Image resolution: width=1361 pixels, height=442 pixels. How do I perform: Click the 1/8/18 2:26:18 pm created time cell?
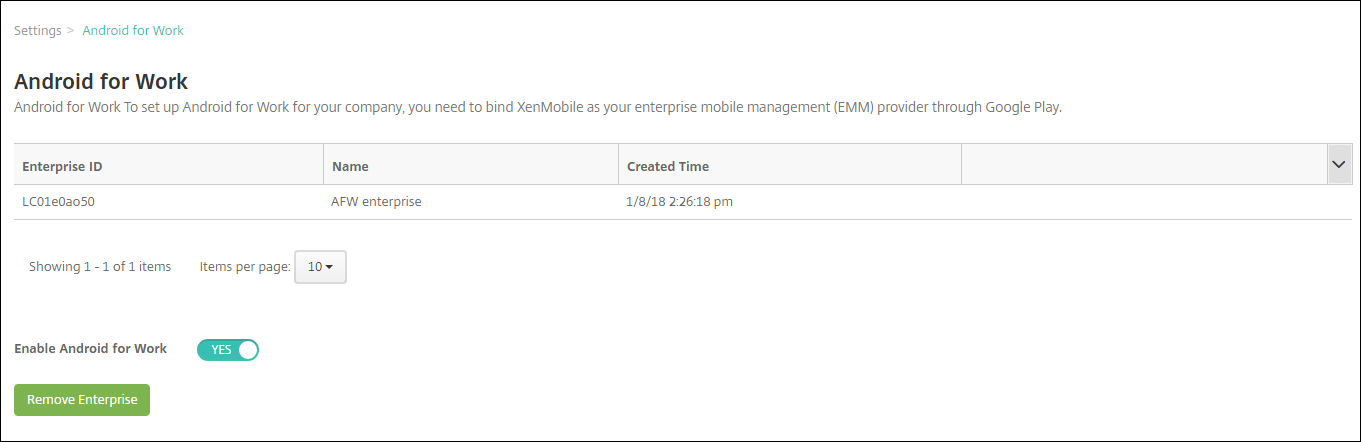tap(679, 202)
